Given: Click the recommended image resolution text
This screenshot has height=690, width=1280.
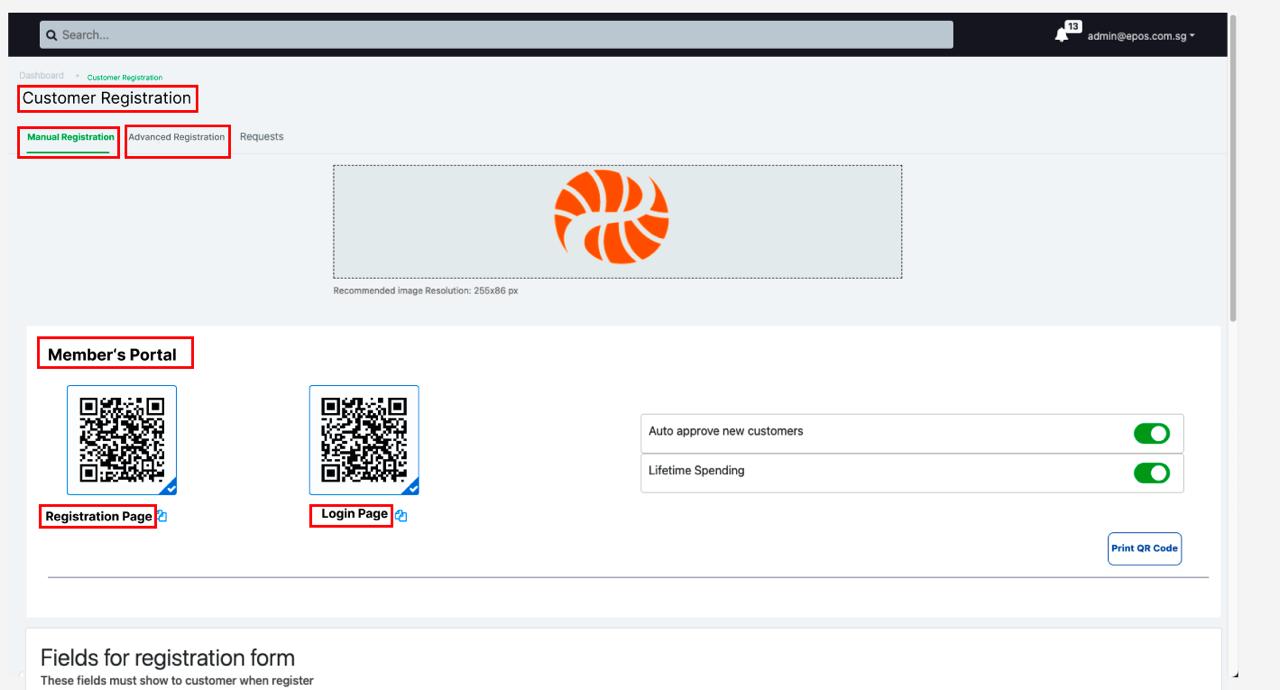Looking at the screenshot, I should [x=426, y=291].
